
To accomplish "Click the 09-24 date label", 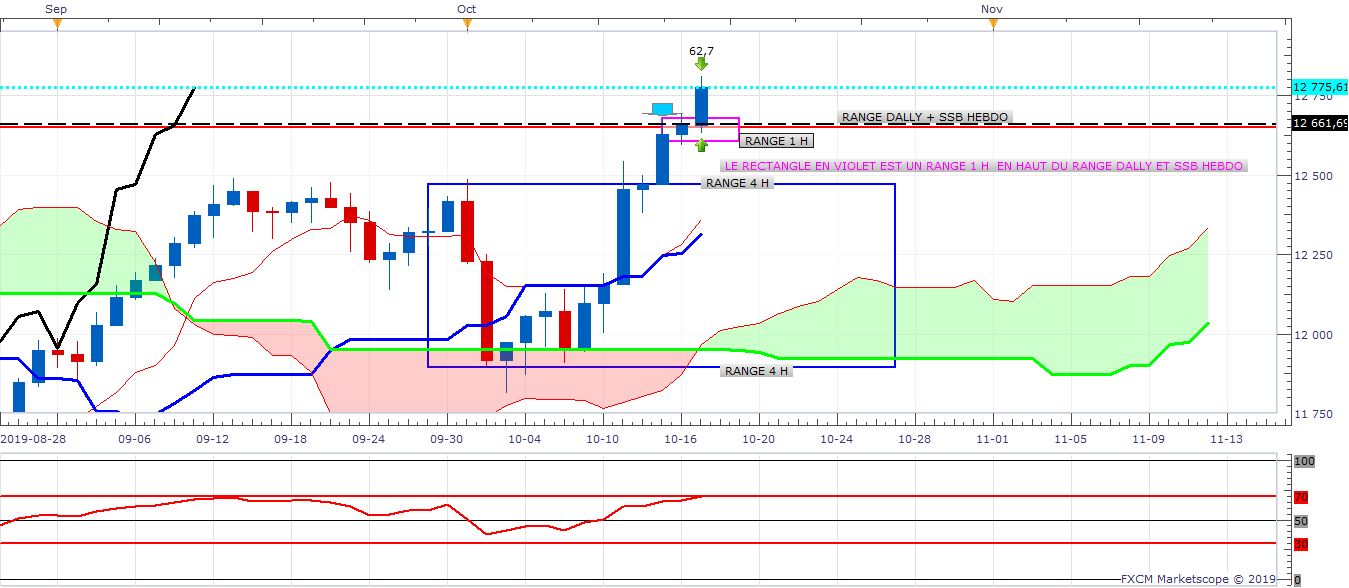I will 368,439.
